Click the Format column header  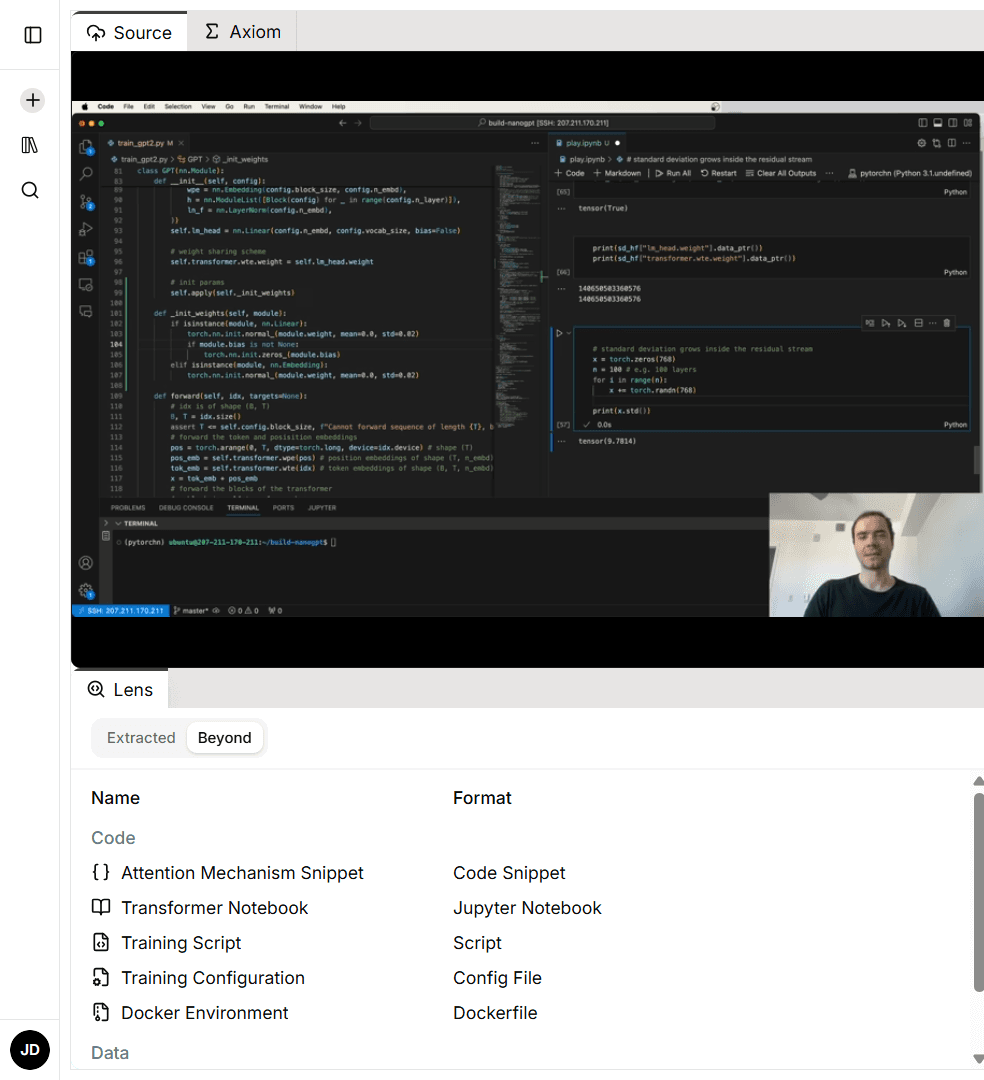click(482, 798)
